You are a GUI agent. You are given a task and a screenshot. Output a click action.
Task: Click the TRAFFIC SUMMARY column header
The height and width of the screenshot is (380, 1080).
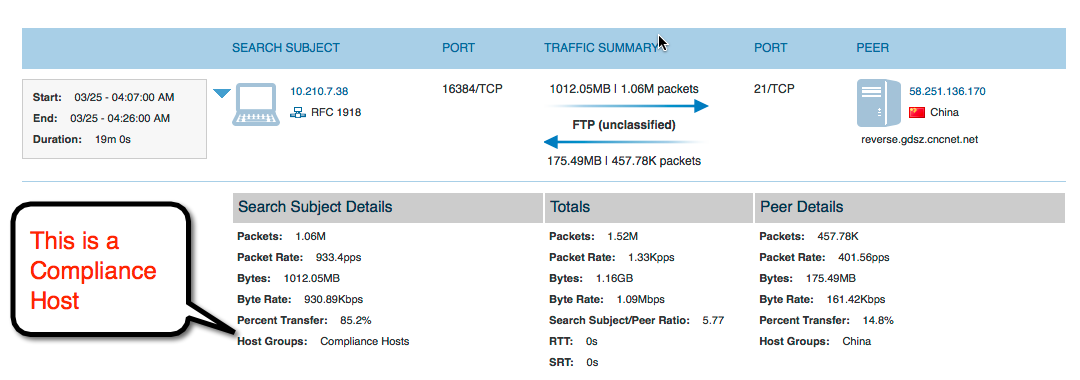(601, 48)
